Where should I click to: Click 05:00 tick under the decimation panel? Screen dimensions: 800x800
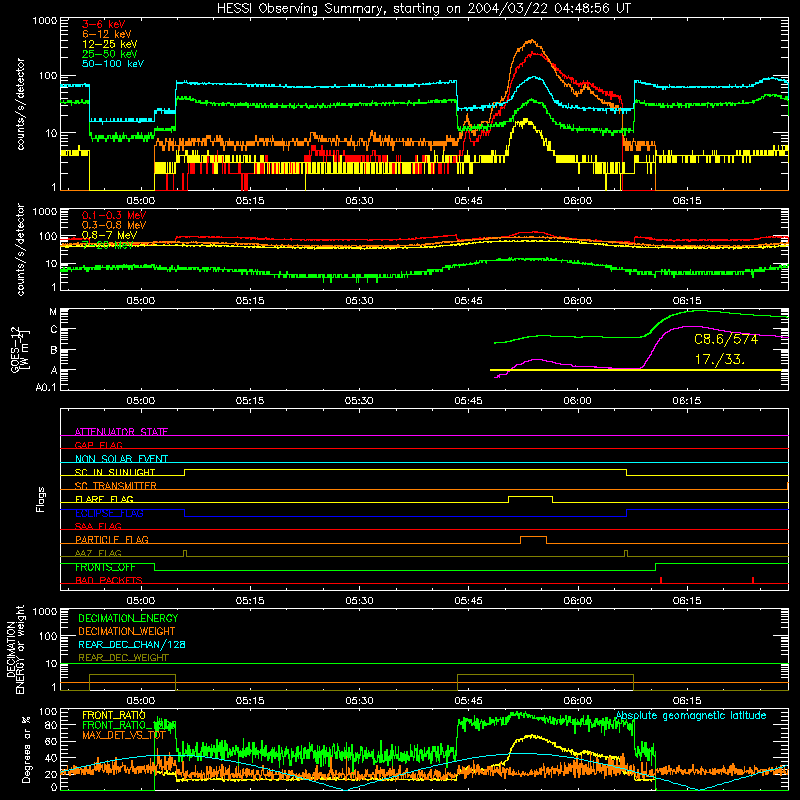tap(141, 701)
